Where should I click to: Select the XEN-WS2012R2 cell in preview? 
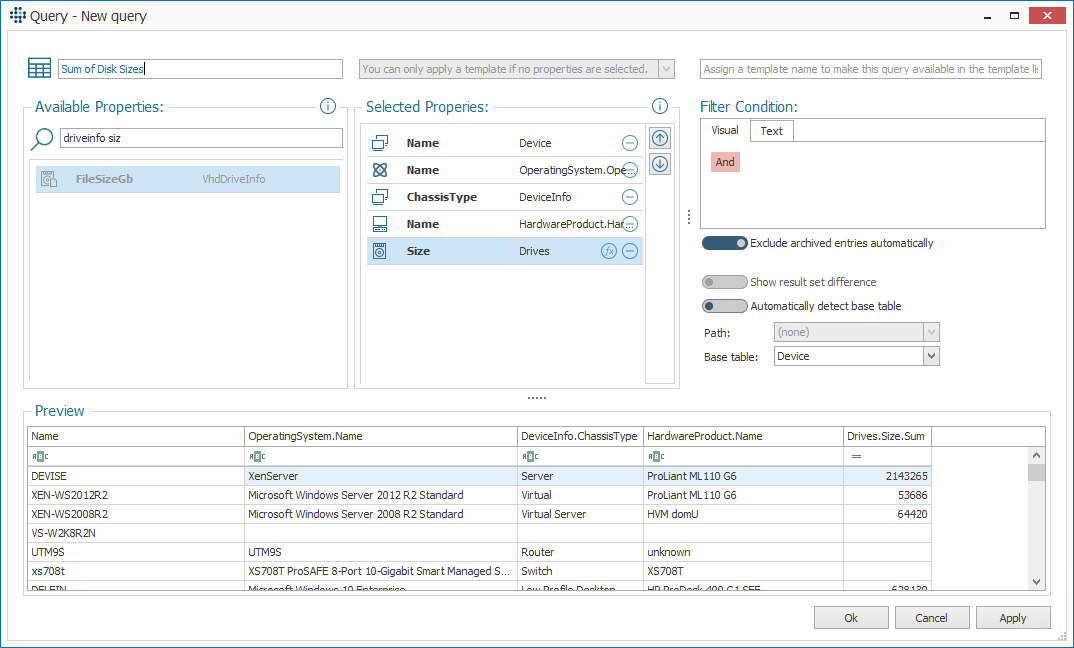(136, 495)
